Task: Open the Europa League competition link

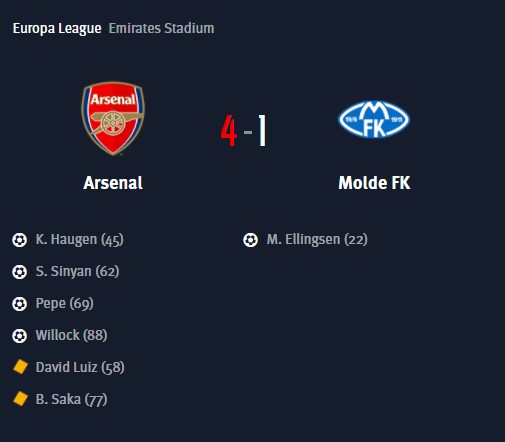Action: pos(57,28)
